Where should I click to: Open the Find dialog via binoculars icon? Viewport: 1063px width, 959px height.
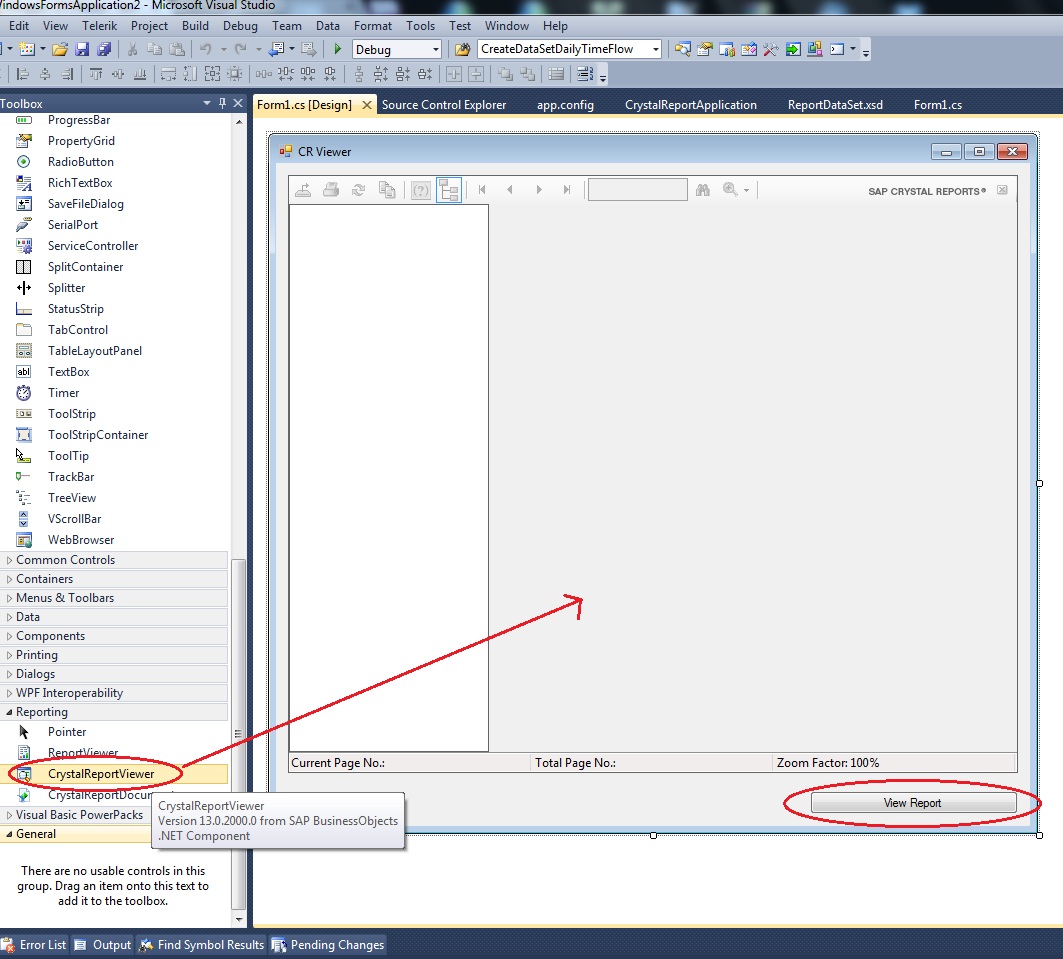click(704, 189)
